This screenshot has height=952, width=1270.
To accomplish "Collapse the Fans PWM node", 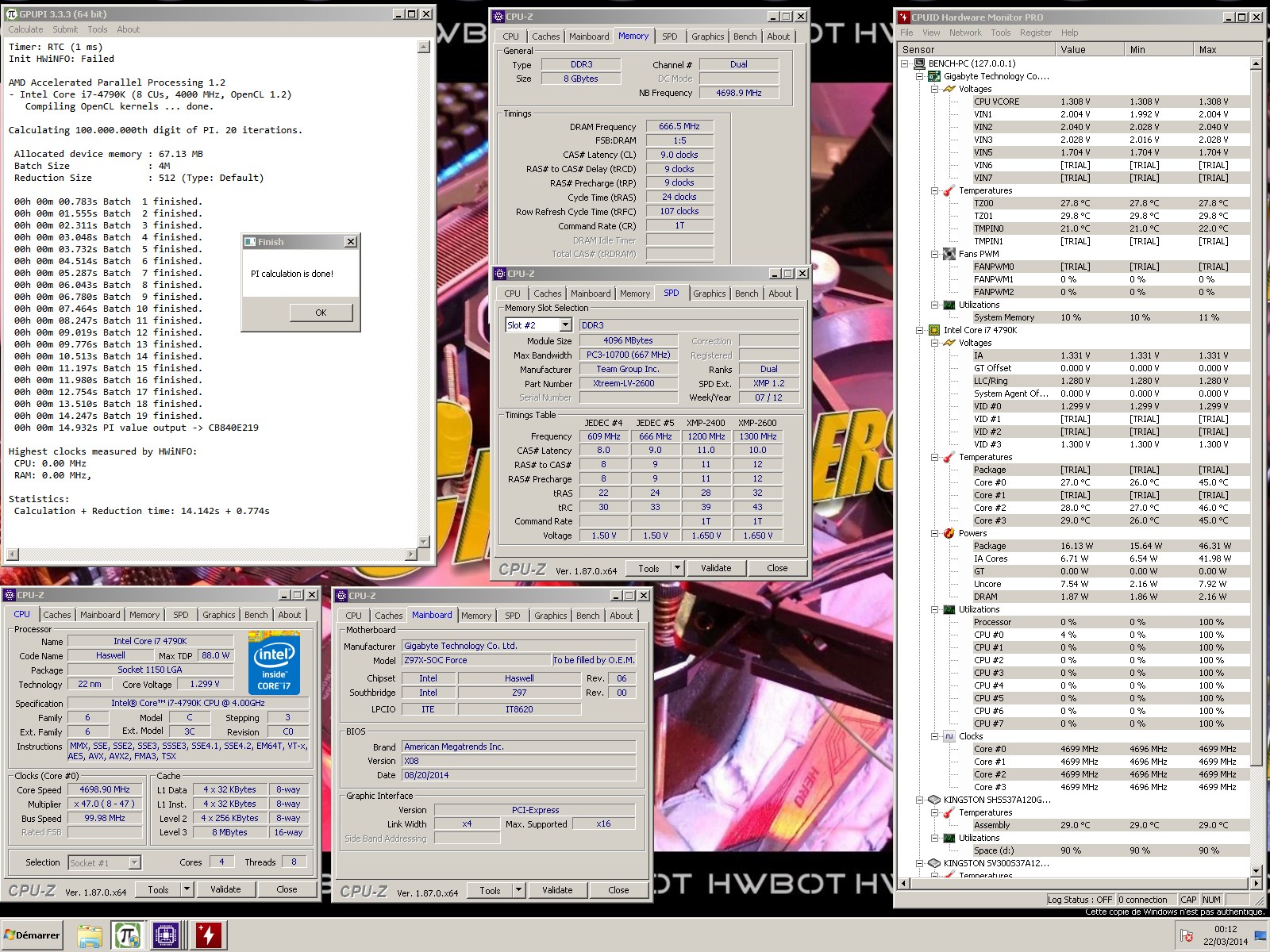I will tap(935, 254).
